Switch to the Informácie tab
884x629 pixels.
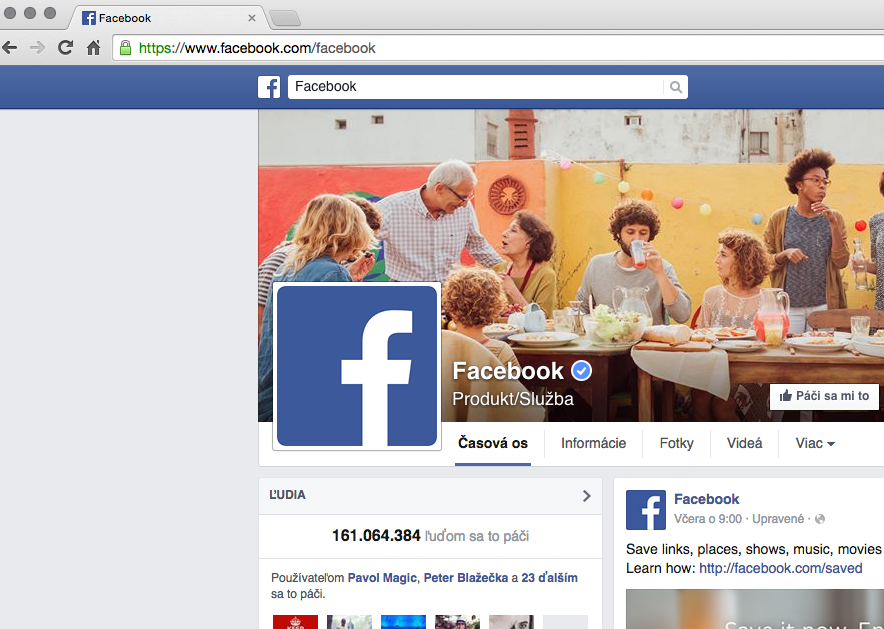pos(593,443)
